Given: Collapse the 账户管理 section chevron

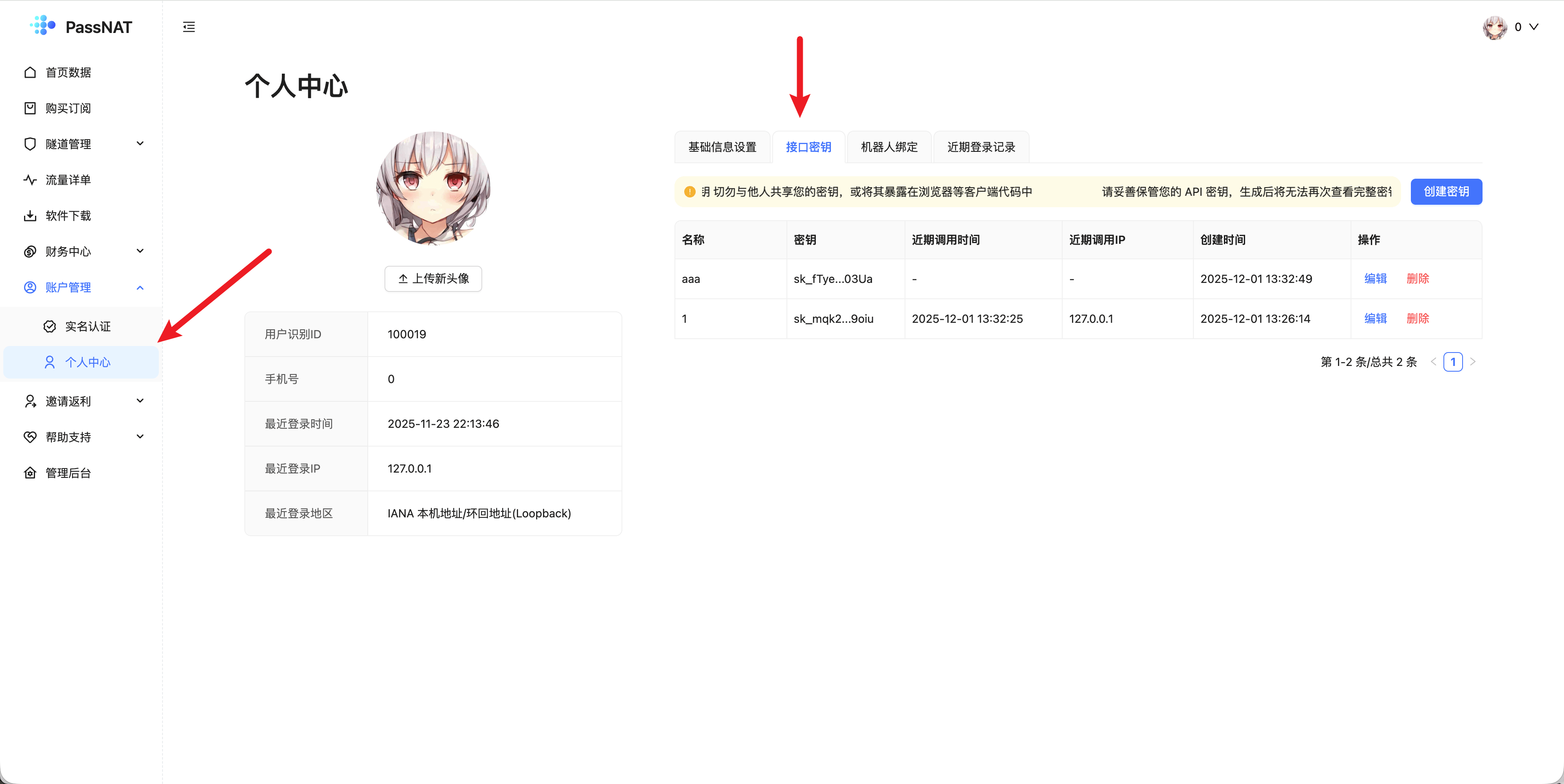Looking at the screenshot, I should click(x=140, y=287).
